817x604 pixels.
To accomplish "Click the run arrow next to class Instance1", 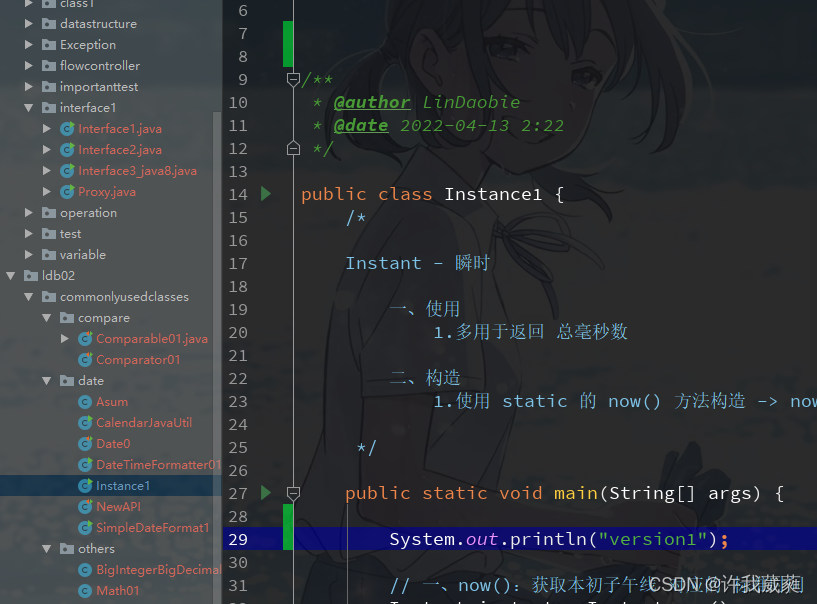I will coord(265,194).
